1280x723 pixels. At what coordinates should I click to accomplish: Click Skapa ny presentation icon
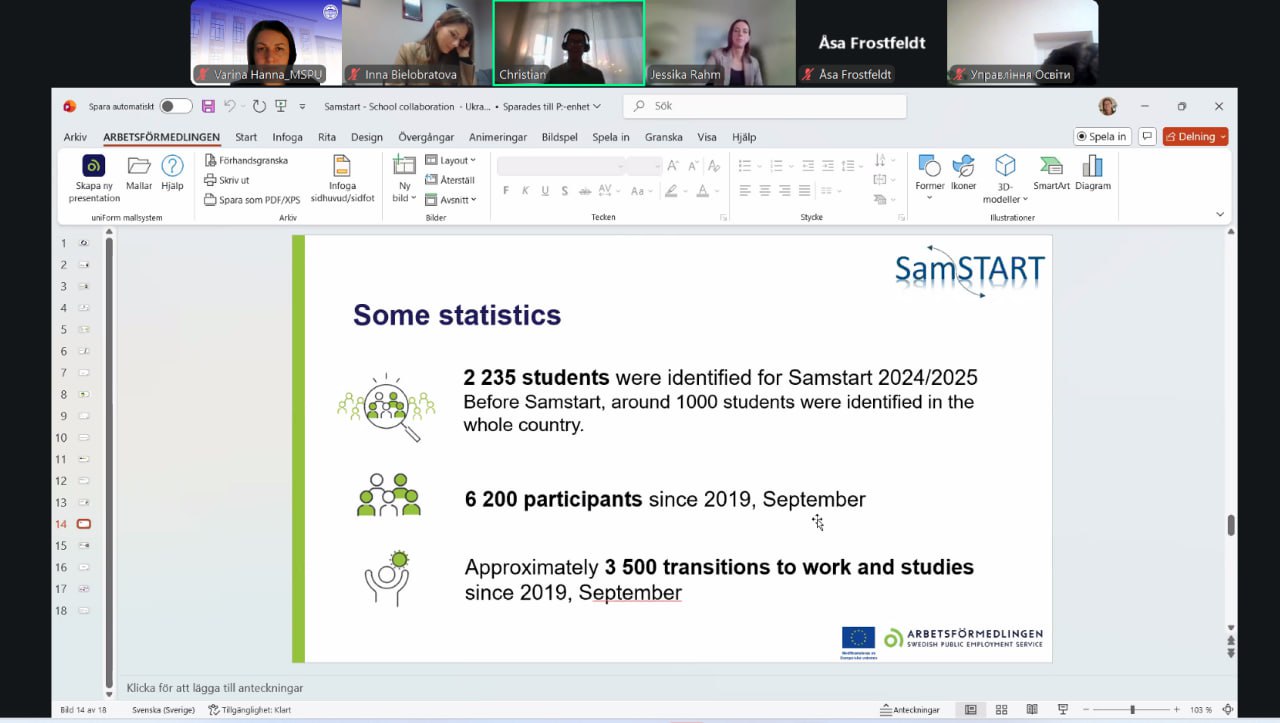click(94, 167)
